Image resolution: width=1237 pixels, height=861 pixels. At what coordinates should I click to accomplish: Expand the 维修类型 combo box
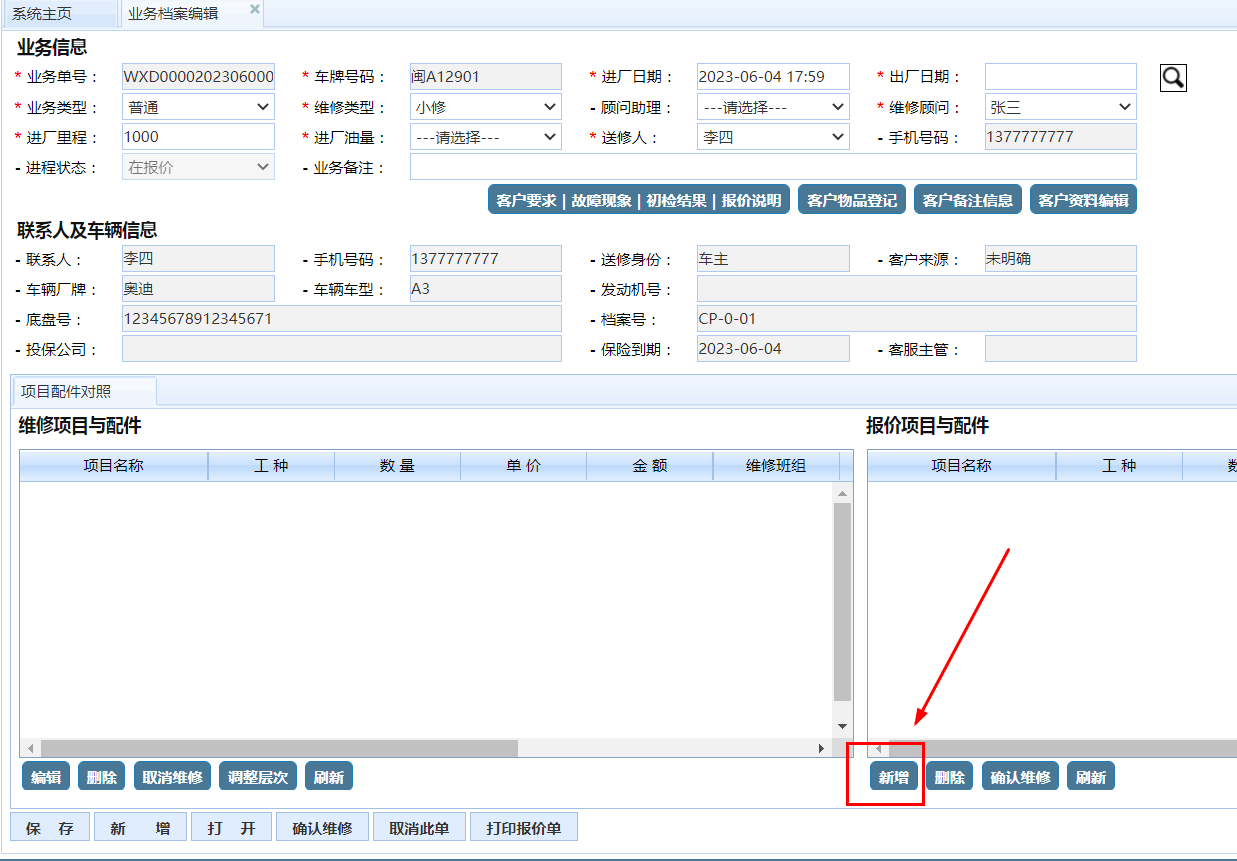point(486,107)
